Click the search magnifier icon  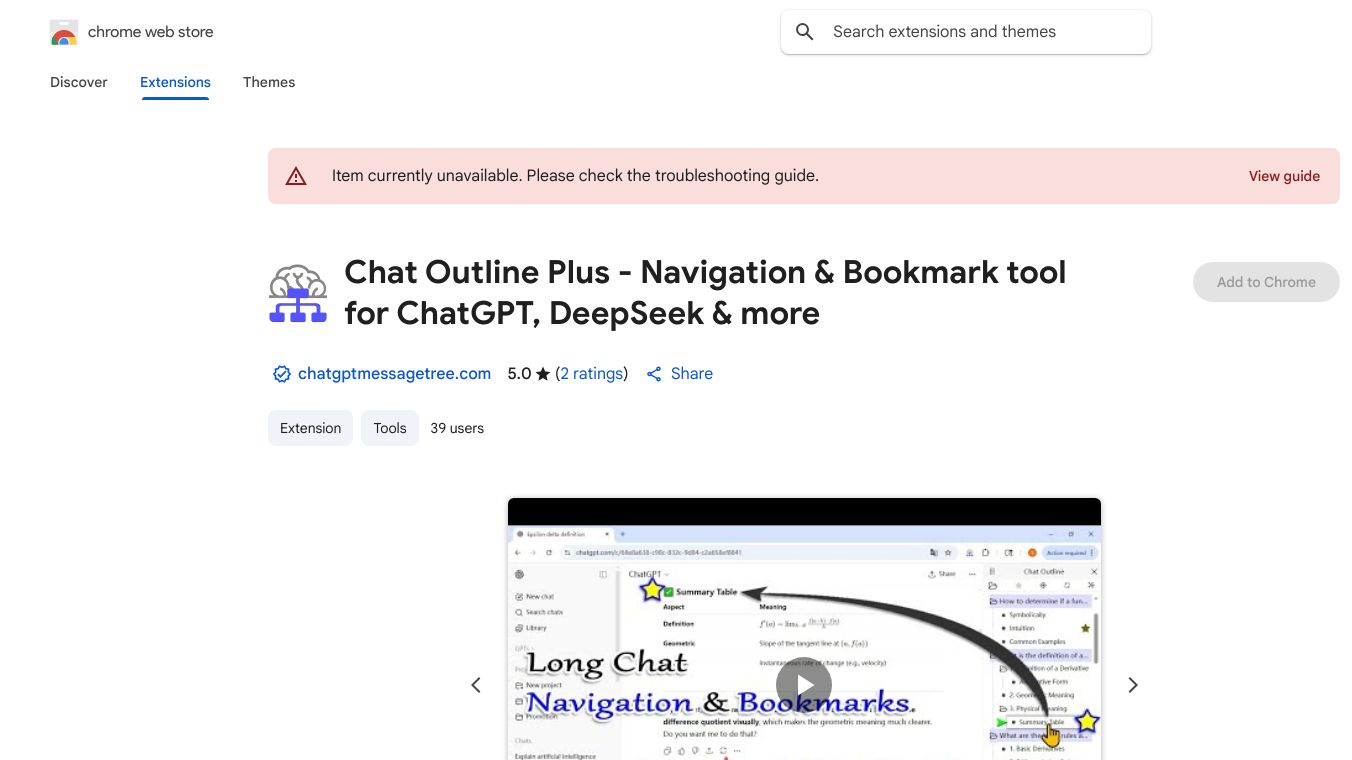click(804, 31)
